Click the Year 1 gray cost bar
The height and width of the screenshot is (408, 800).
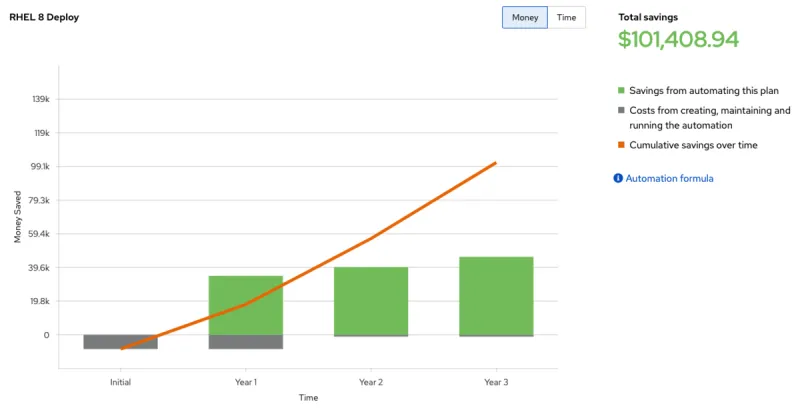point(246,342)
